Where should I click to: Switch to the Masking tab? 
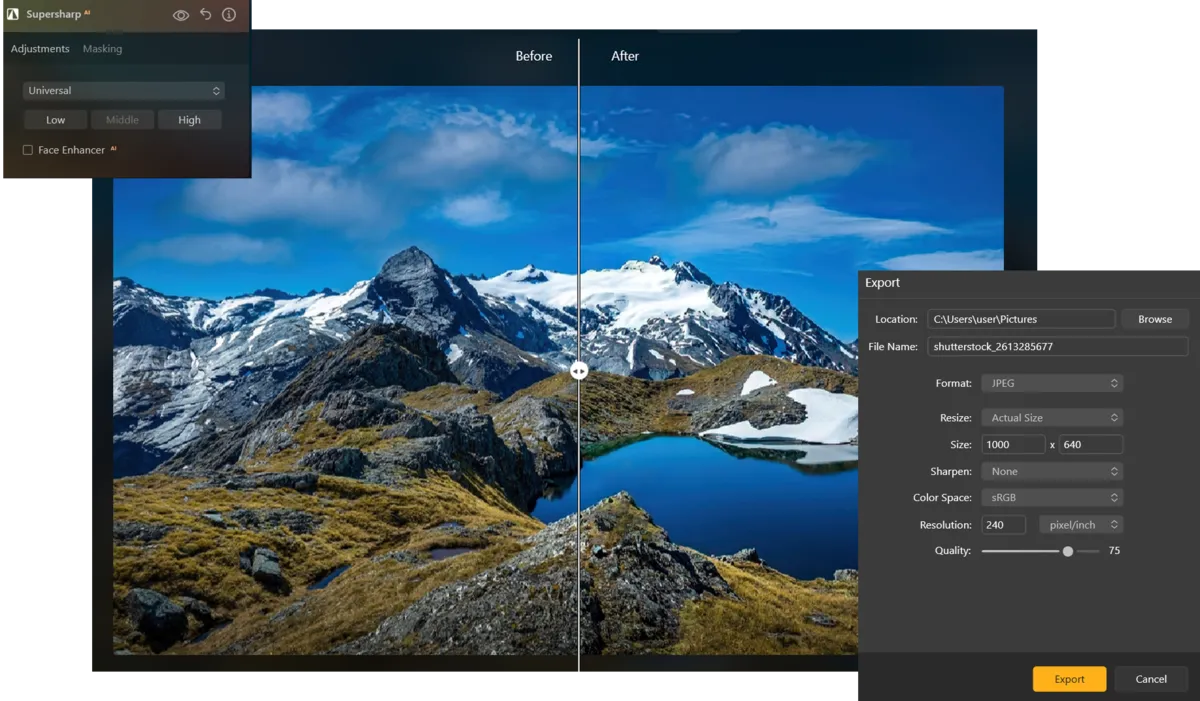click(x=102, y=48)
